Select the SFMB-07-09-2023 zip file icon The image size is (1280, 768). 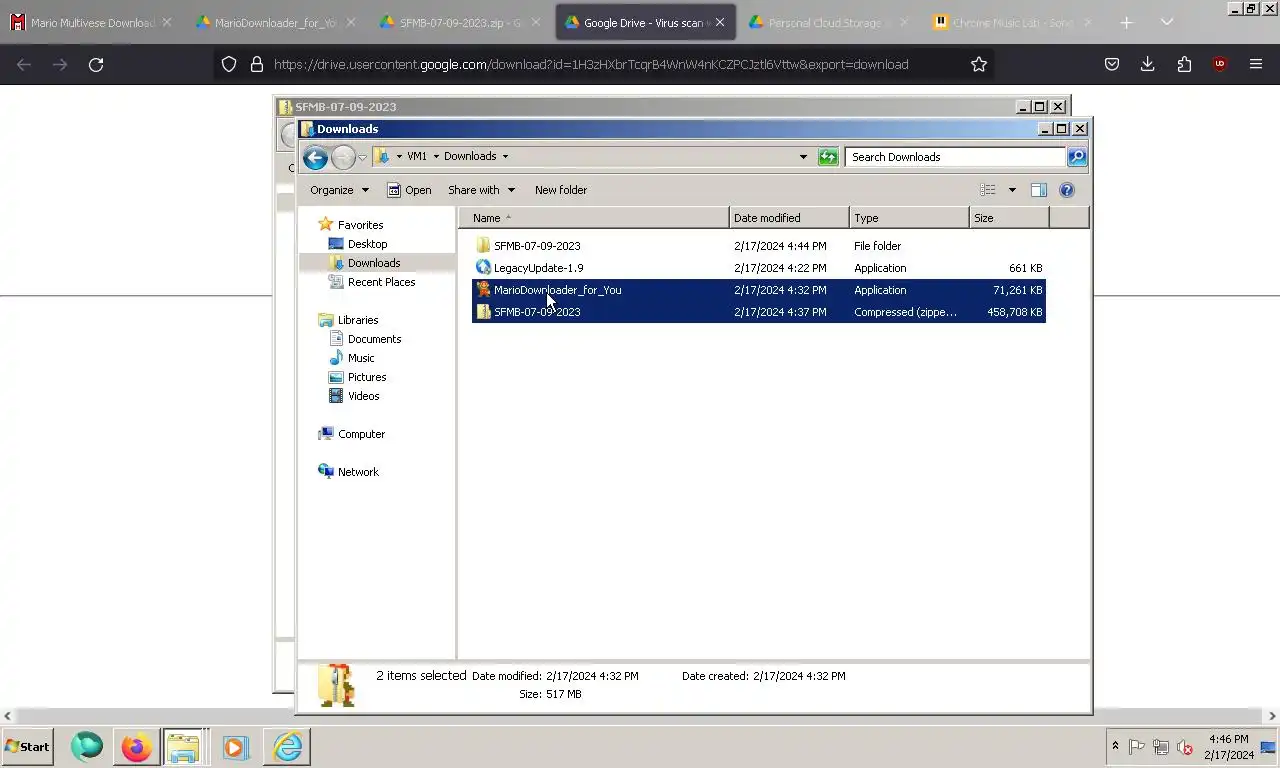click(x=483, y=312)
